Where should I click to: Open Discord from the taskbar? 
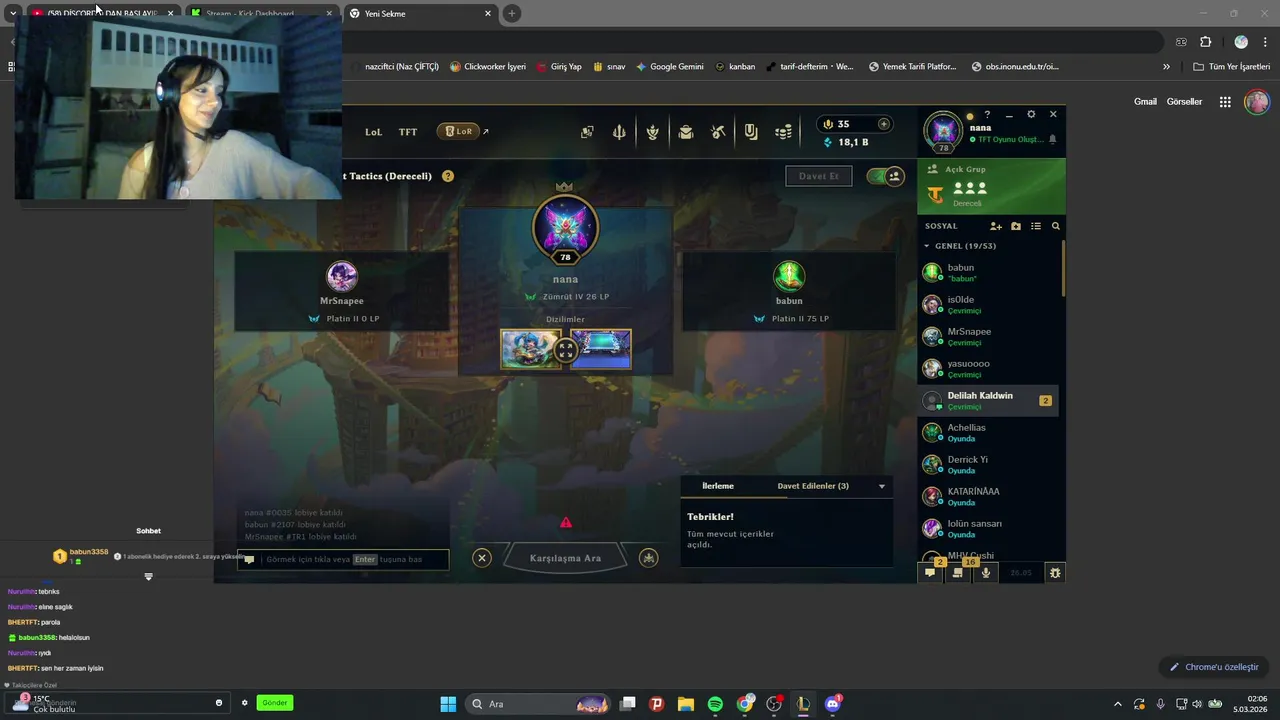pyautogui.click(x=833, y=704)
